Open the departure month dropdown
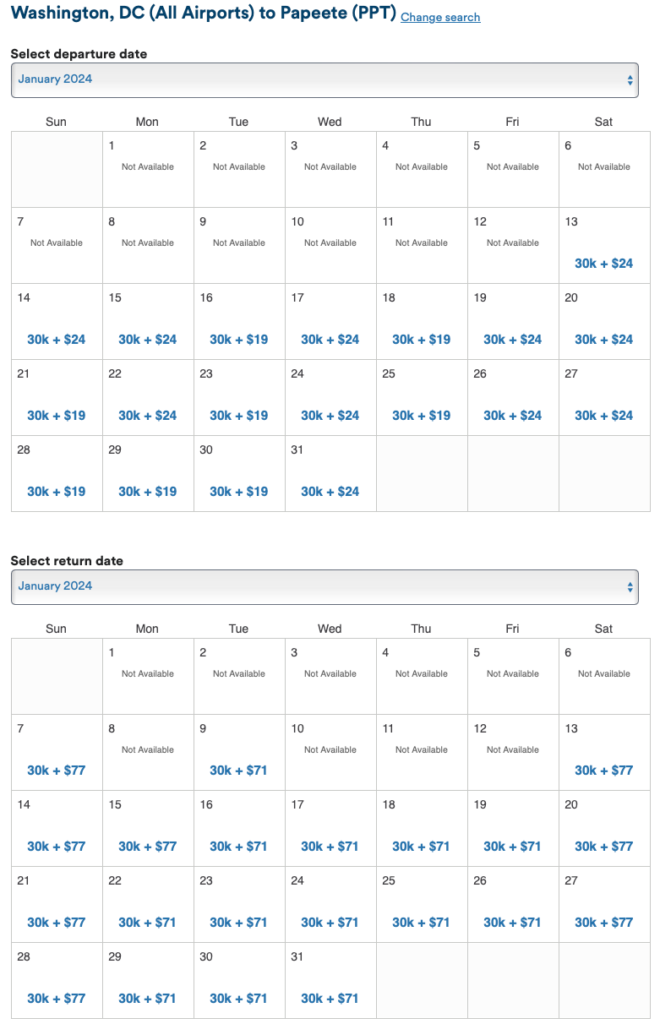Image resolution: width=660 pixels, height=1024 pixels. click(324, 80)
